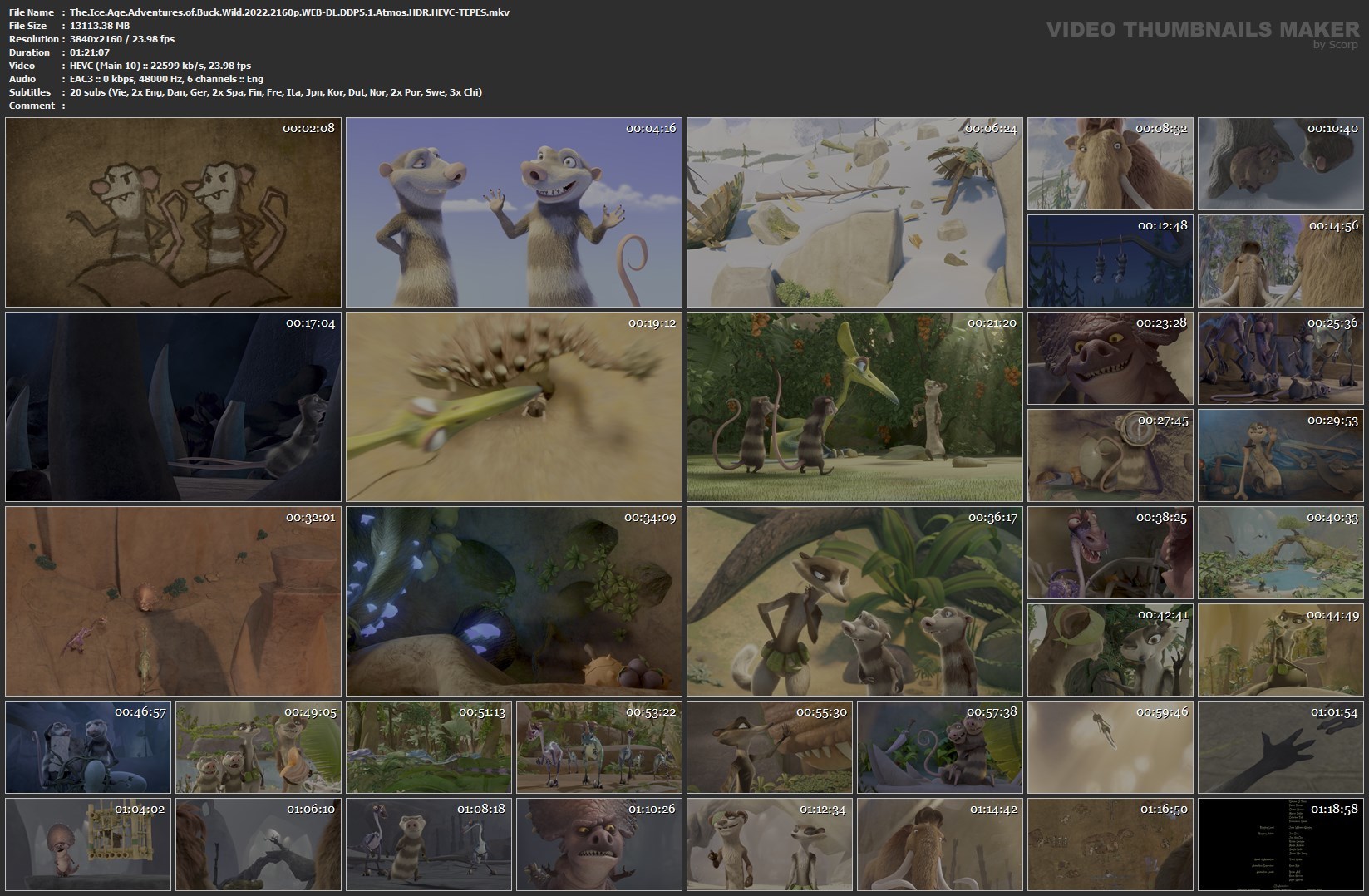This screenshot has width=1369, height=896.
Task: Open the 00:12:48 night scene thumbnail
Action: 1110,261
